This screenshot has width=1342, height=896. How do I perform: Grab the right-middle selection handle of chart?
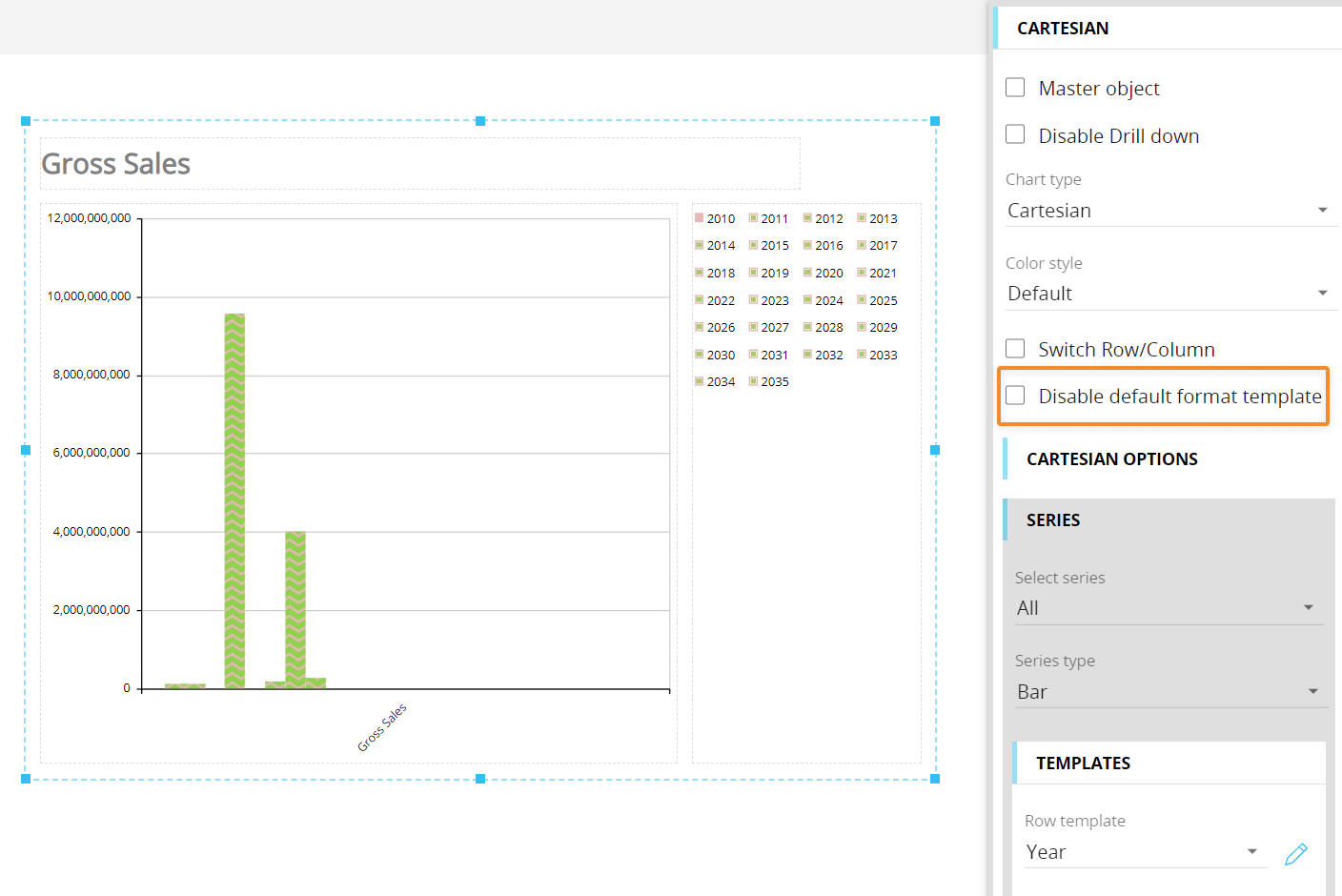(x=935, y=450)
